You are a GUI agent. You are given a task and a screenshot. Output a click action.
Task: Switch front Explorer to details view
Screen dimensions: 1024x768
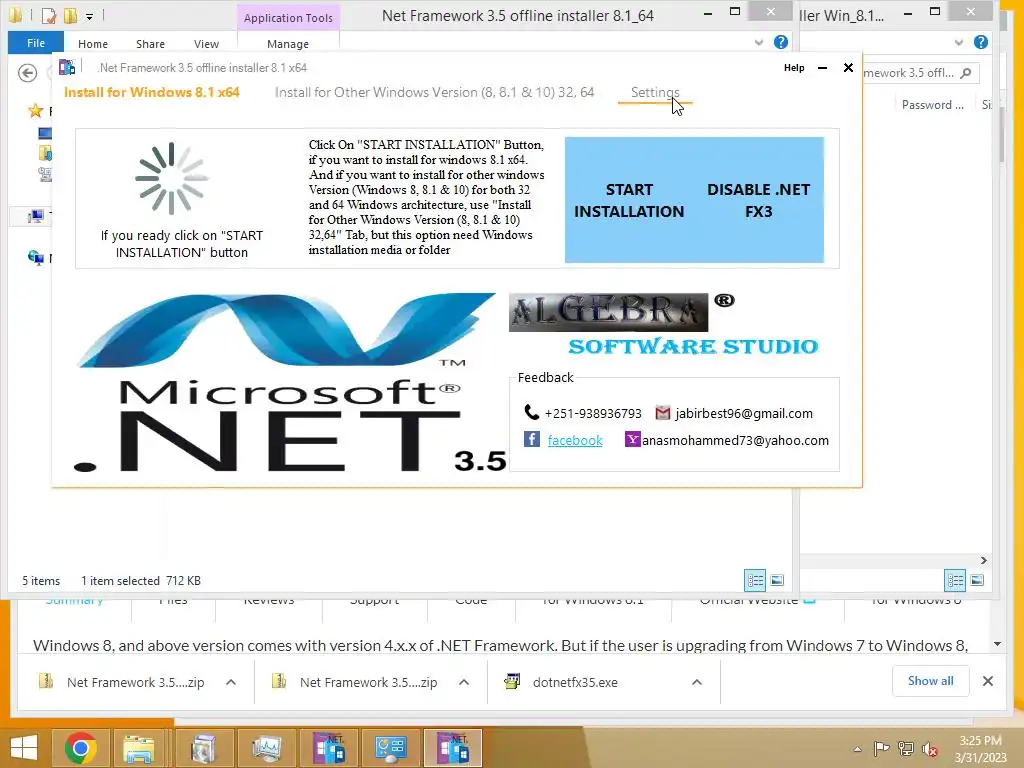pyautogui.click(x=755, y=580)
